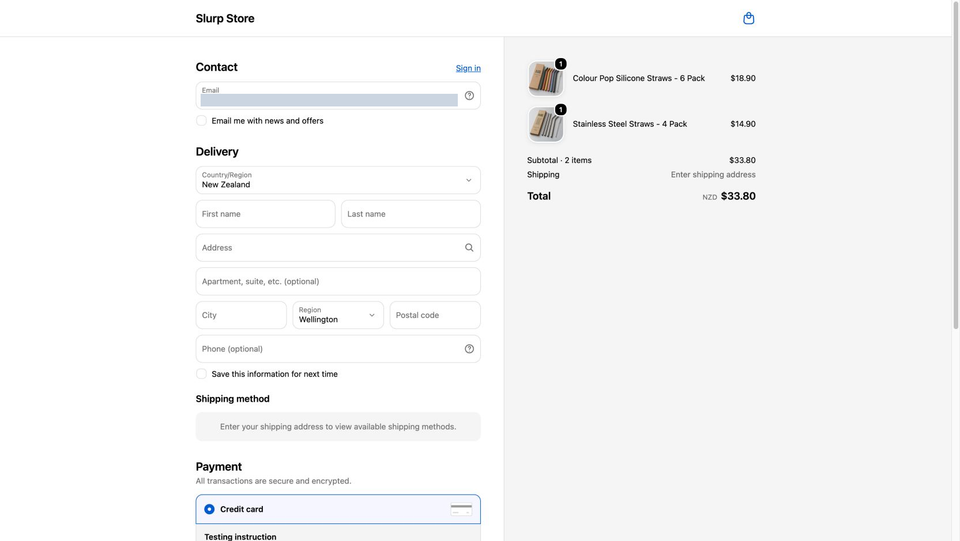Click Colour Pop Silicone Straws thumbnail
Screen dimensions: 960x541
pos(546,78)
